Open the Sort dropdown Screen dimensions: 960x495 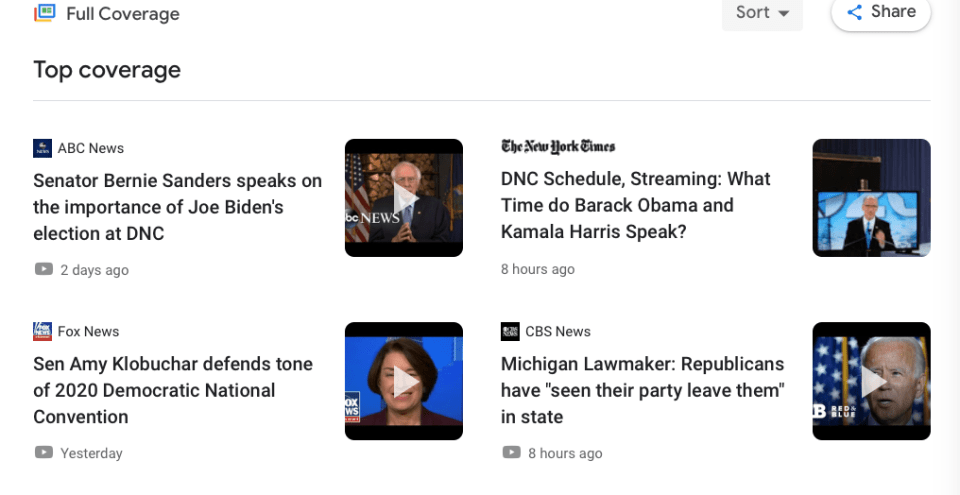[762, 13]
